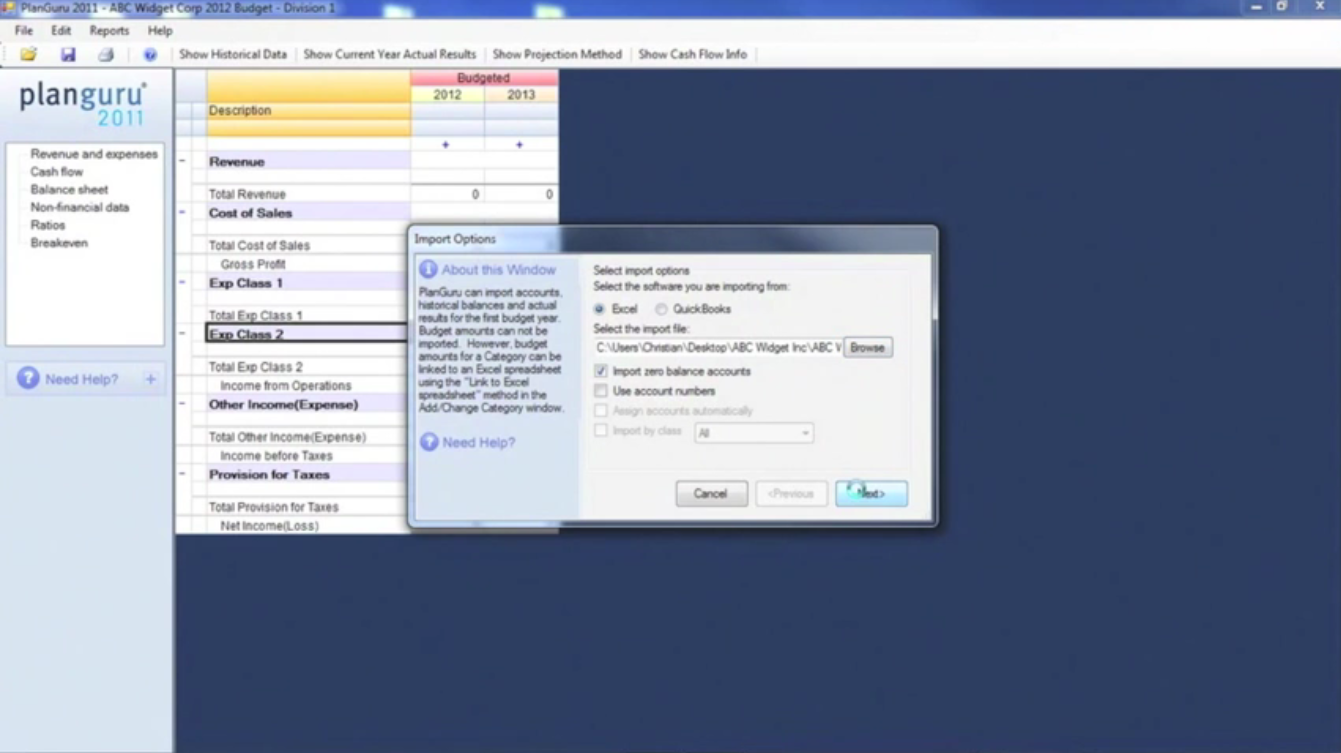The image size is (1341, 753).
Task: Click Show Historical Data in the toolbar
Action: (233, 55)
